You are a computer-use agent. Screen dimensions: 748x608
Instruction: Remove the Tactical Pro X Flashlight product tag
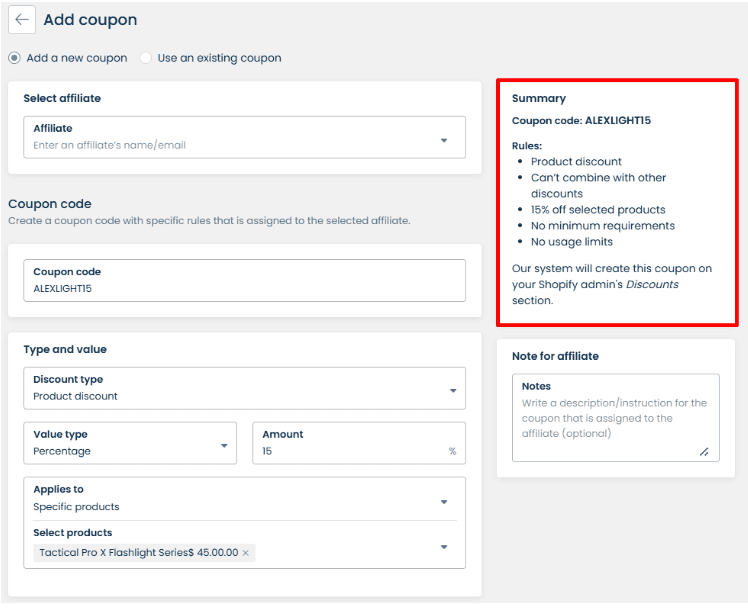(x=246, y=553)
